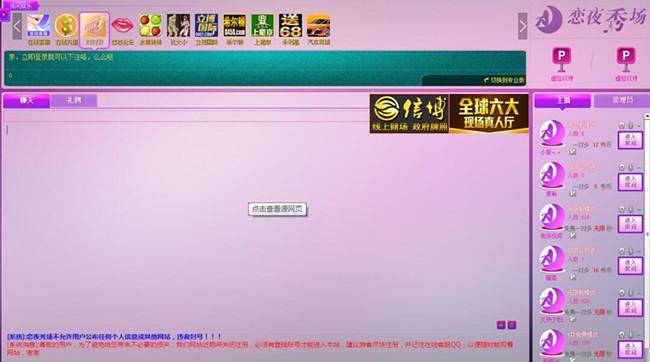
Task: Tick the checkbox under the fifth host's price
Action: (572, 319)
